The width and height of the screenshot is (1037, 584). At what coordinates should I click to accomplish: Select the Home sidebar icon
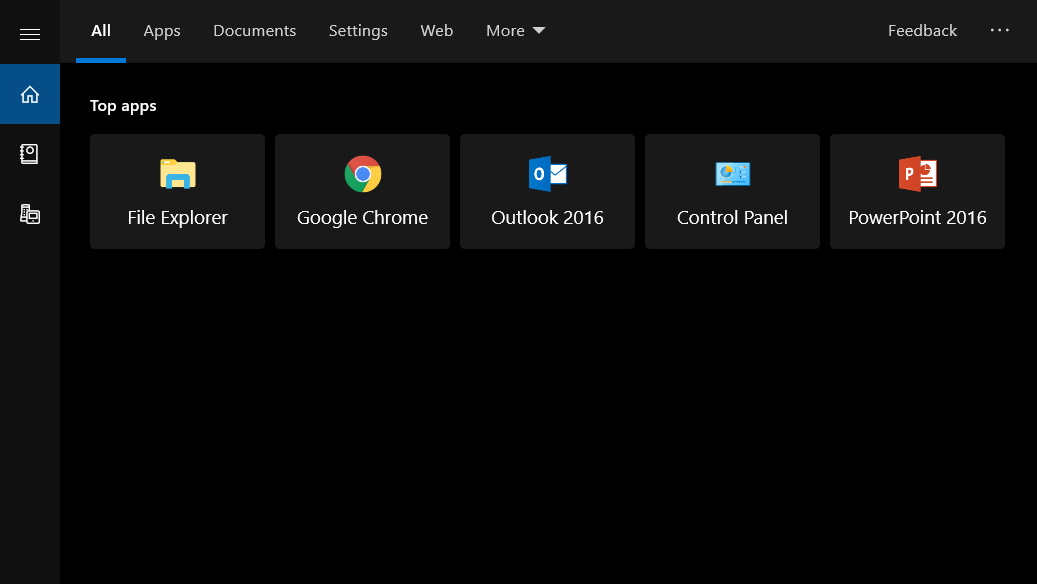point(30,94)
